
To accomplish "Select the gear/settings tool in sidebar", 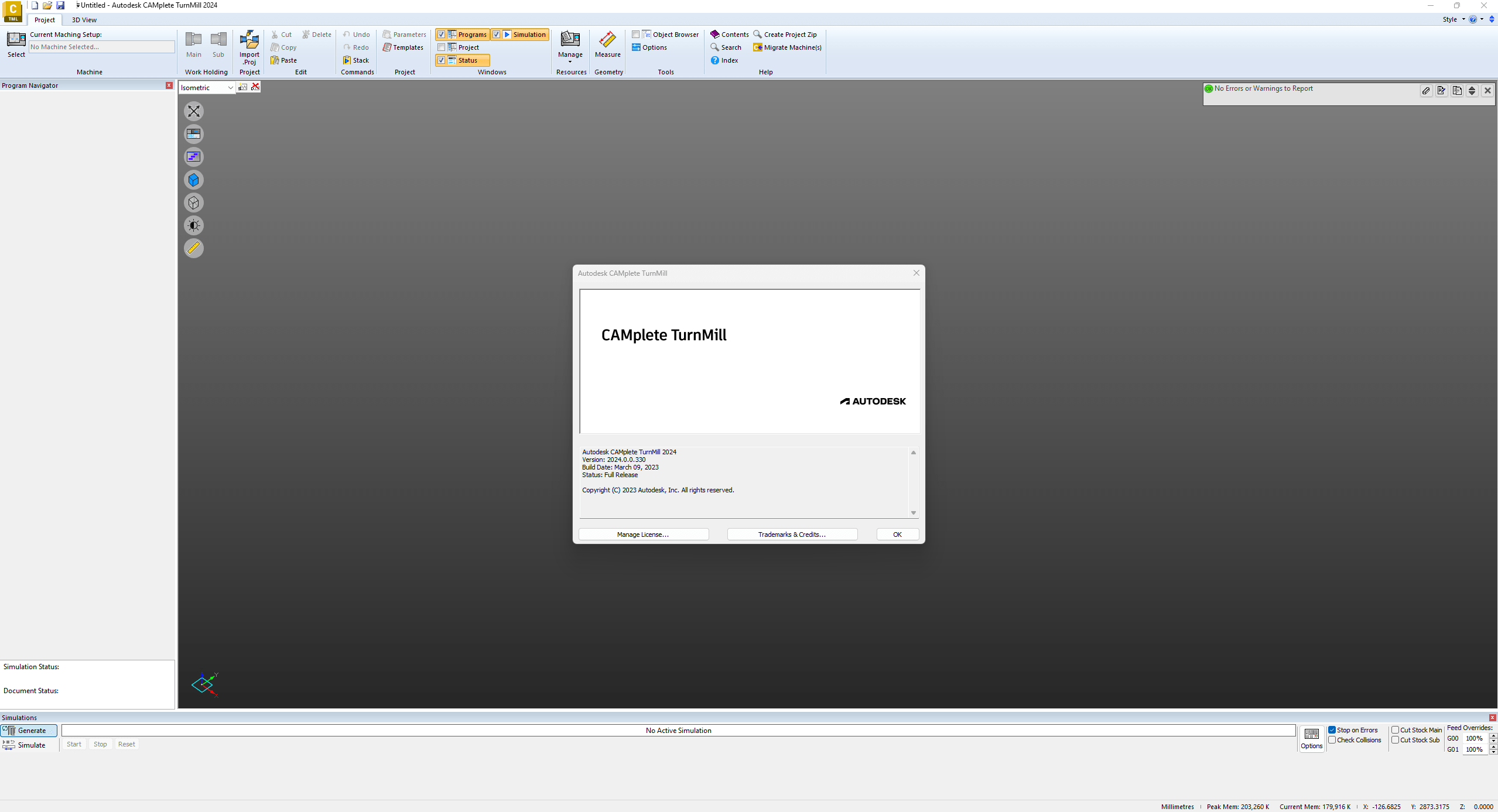I will pos(193,225).
